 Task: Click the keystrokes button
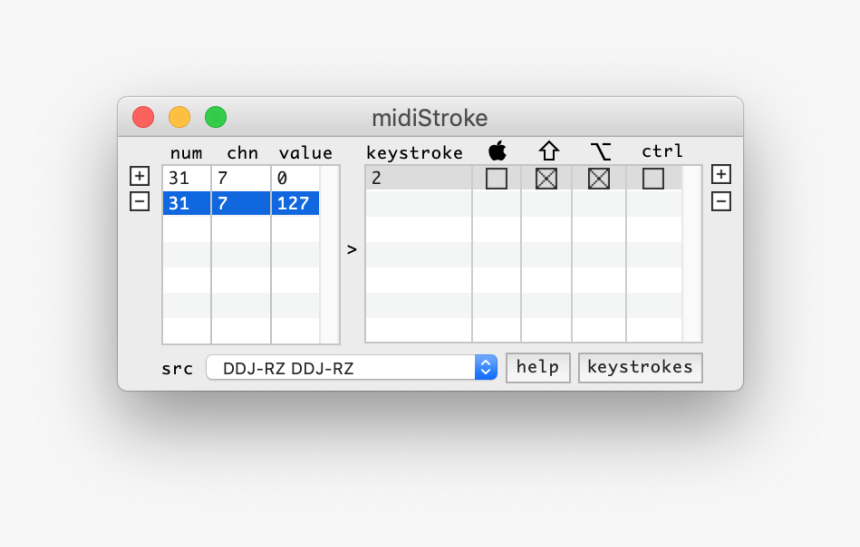[640, 367]
